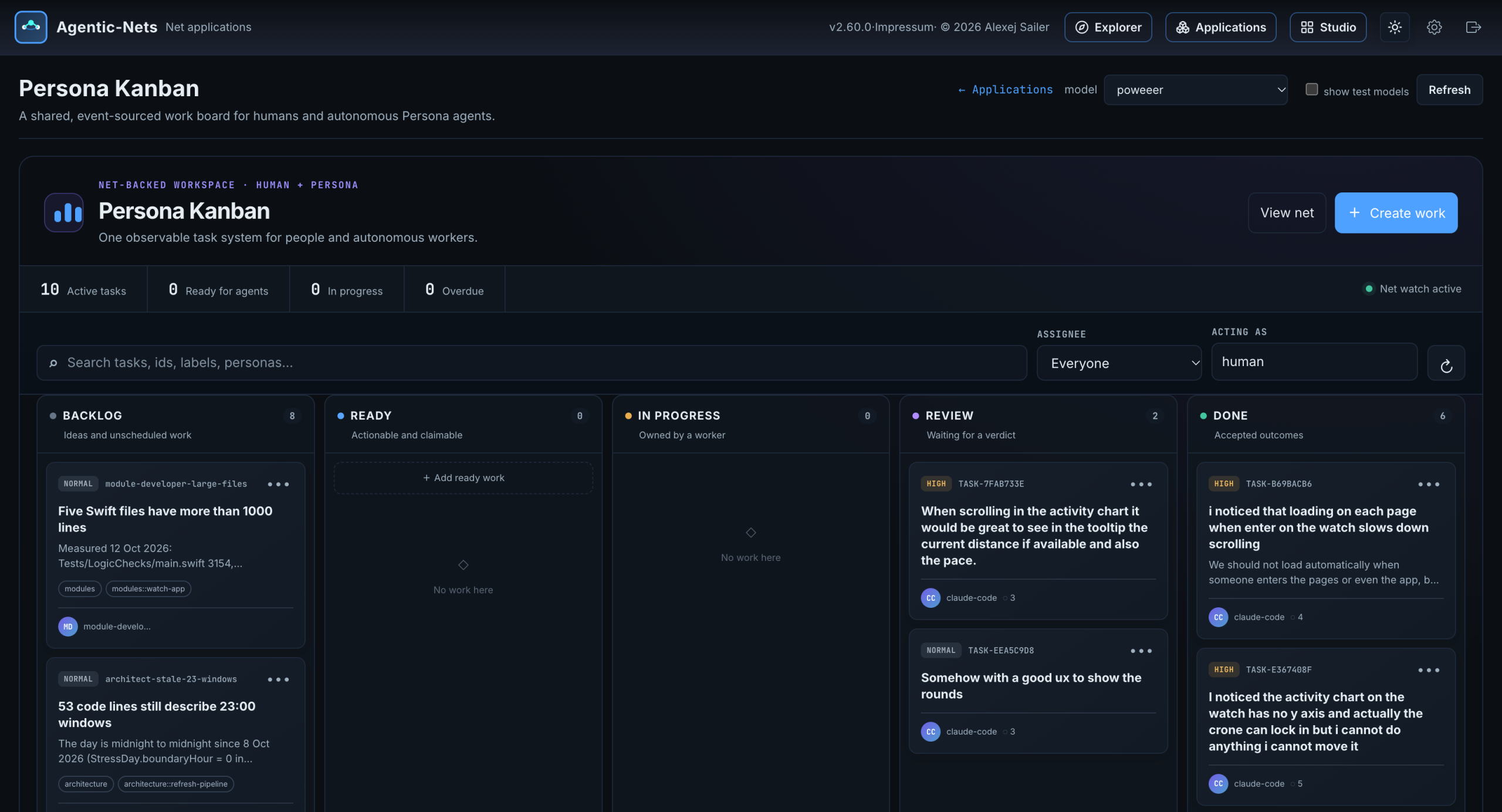Click the circular refresh icon beside human field

[1446, 363]
